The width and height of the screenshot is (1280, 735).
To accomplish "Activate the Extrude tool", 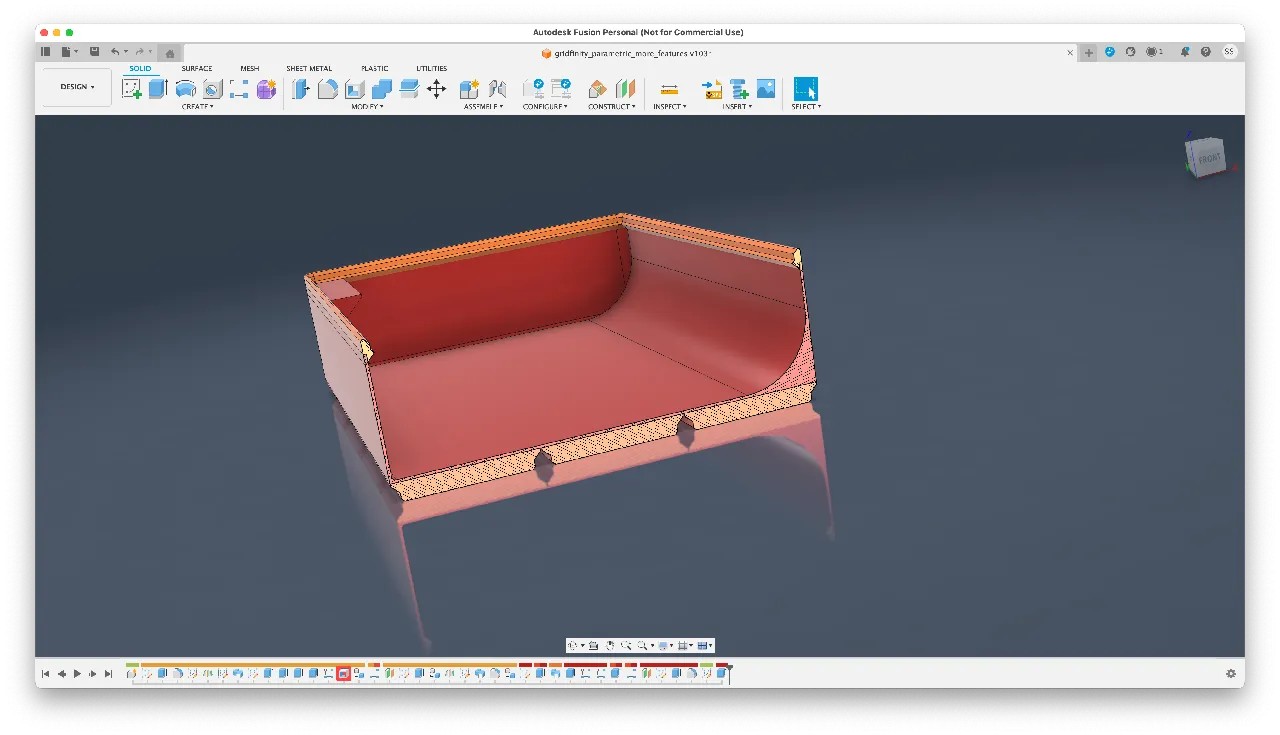I will point(157,88).
